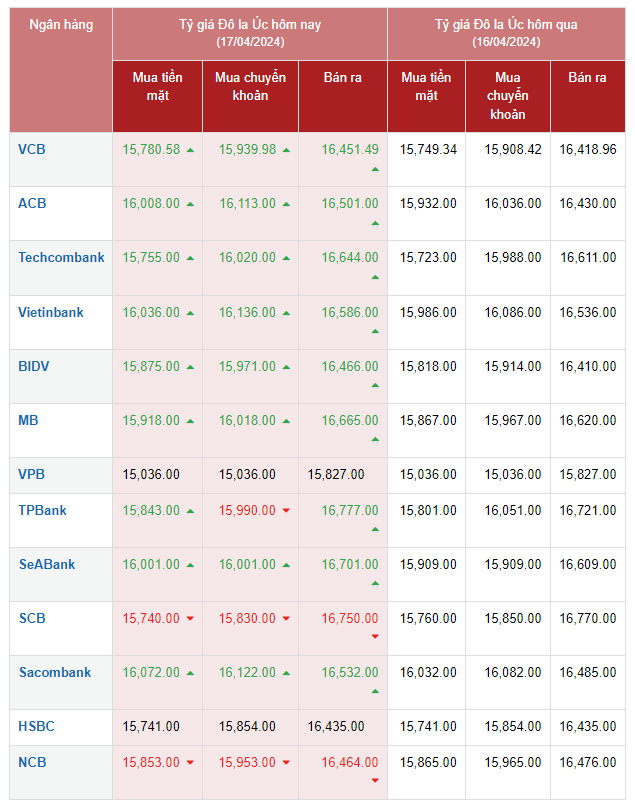Click the green arrow beside 16,072.00
The image size is (635, 809).
pos(190,673)
